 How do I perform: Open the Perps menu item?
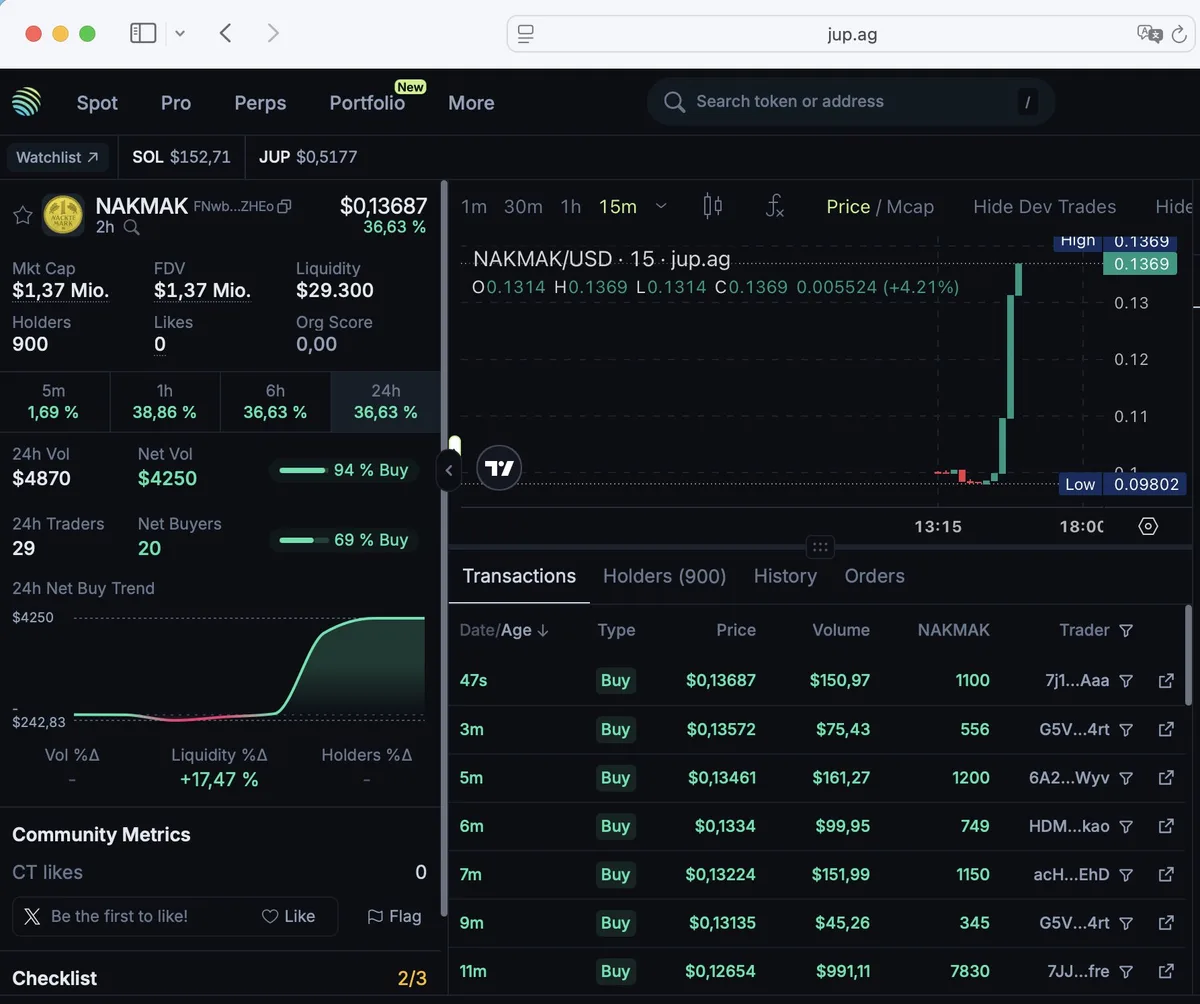click(260, 103)
